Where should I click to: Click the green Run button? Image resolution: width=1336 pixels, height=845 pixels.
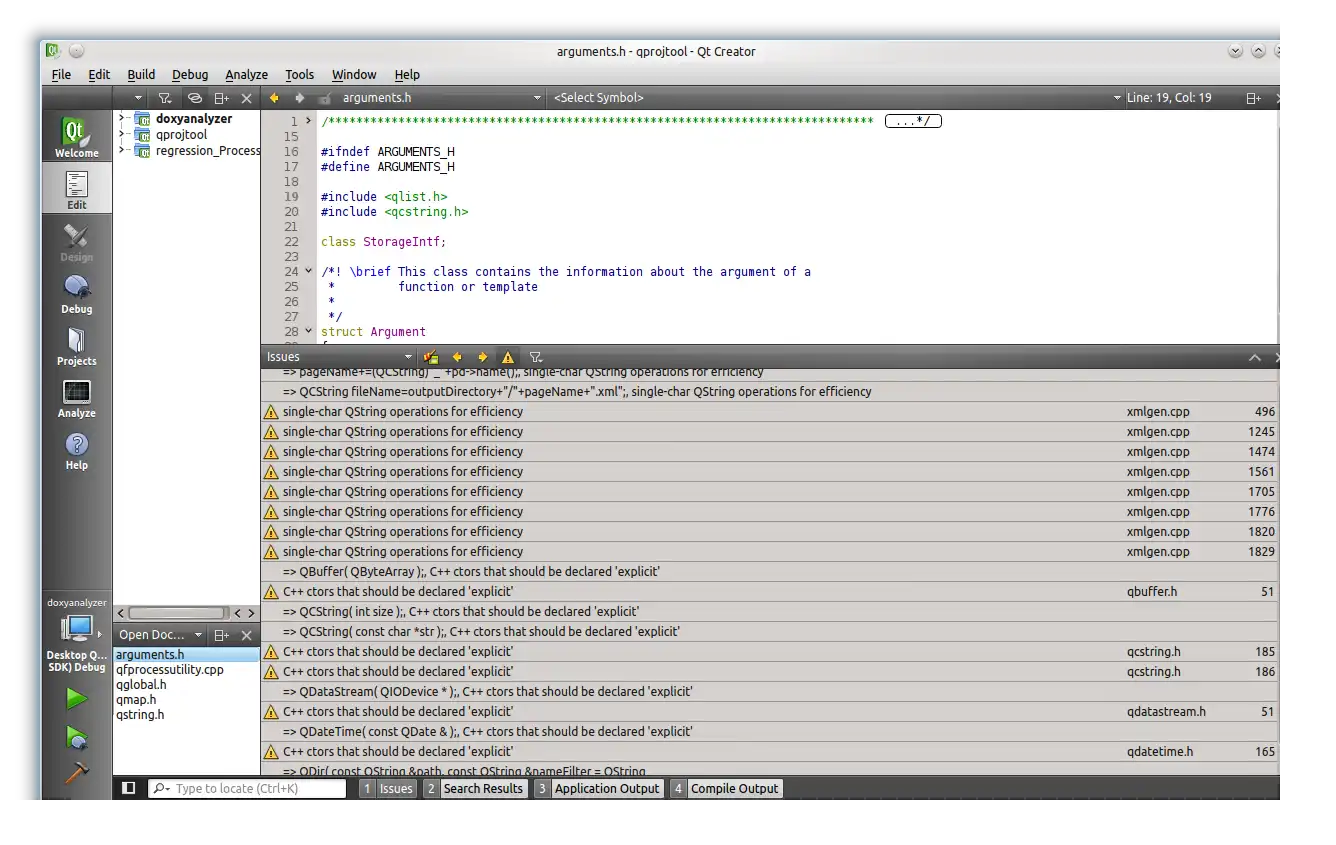[x=76, y=698]
